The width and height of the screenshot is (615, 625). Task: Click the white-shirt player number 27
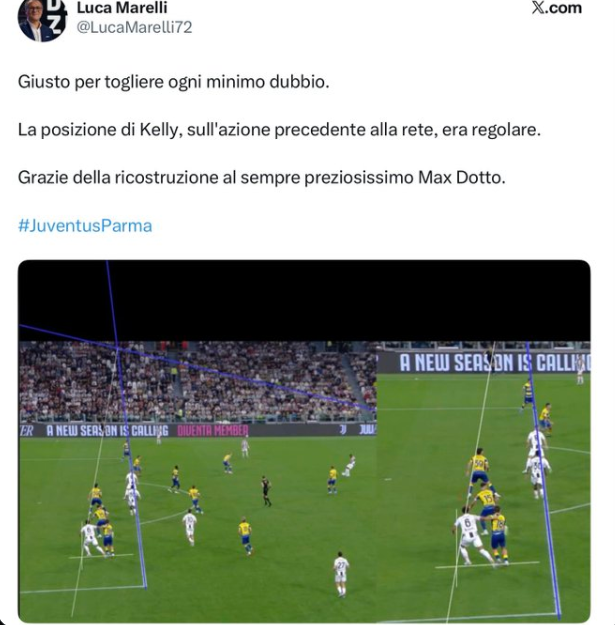tap(341, 574)
